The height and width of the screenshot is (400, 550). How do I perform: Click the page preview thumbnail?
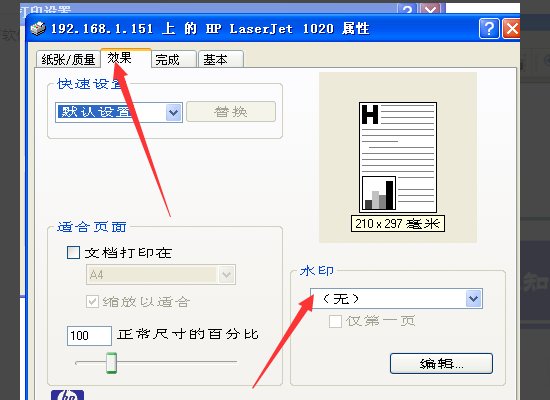(x=398, y=157)
